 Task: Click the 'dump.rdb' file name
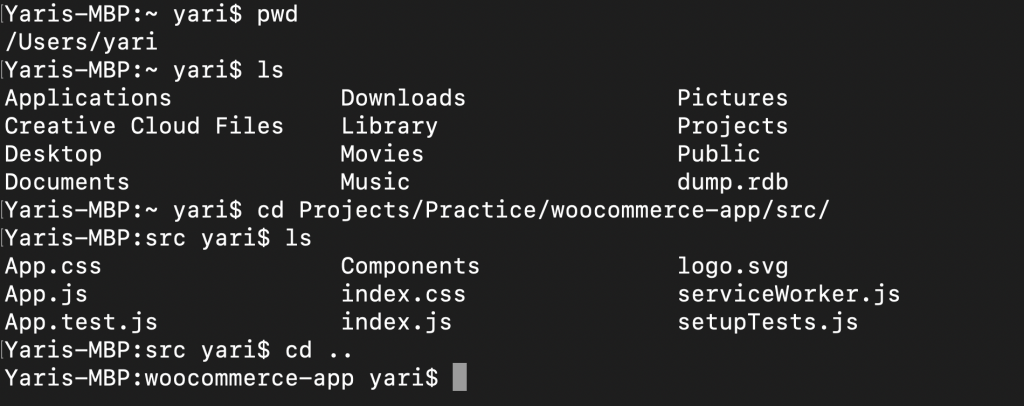(732, 183)
